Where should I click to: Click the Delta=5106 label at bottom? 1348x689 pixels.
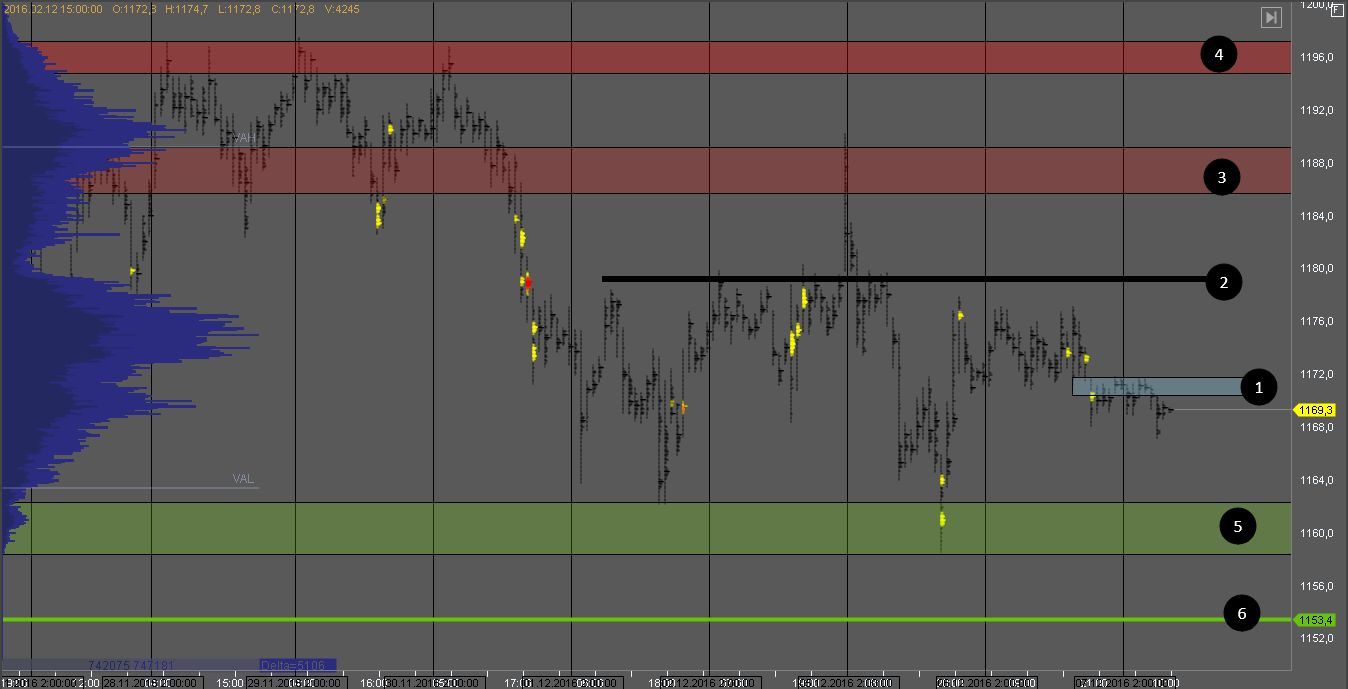[x=295, y=665]
